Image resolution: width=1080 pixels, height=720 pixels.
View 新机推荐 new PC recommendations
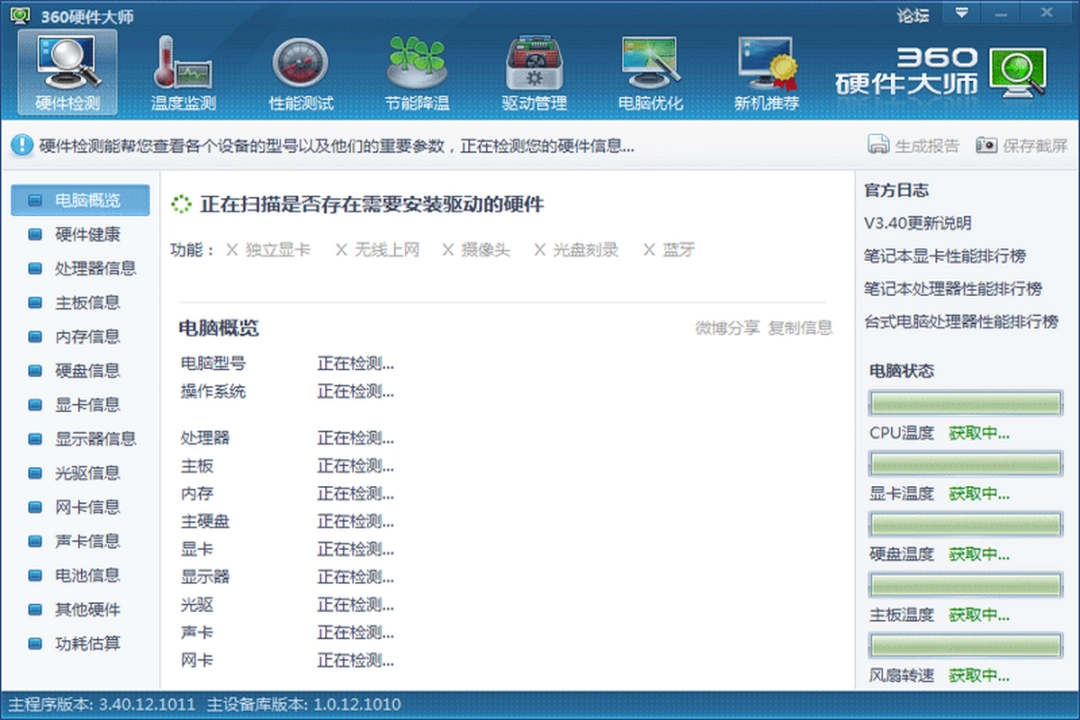click(766, 70)
